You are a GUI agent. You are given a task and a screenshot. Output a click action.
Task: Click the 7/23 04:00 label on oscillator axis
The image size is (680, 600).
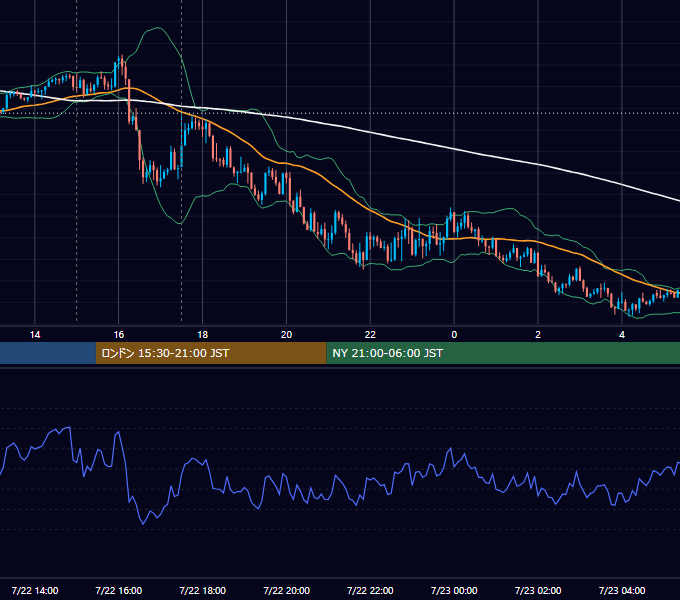click(622, 590)
